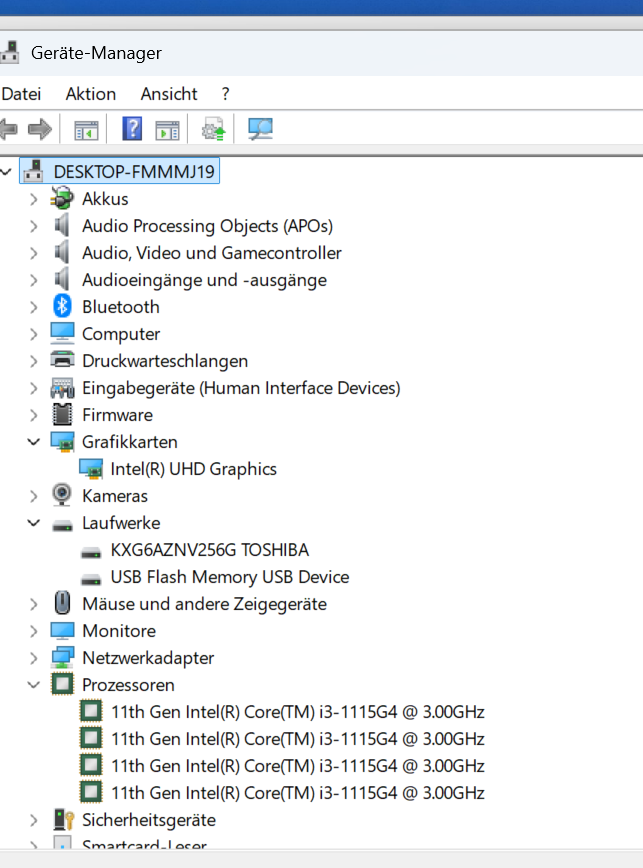
Task: Open the Ansicht menu
Action: 169,94
